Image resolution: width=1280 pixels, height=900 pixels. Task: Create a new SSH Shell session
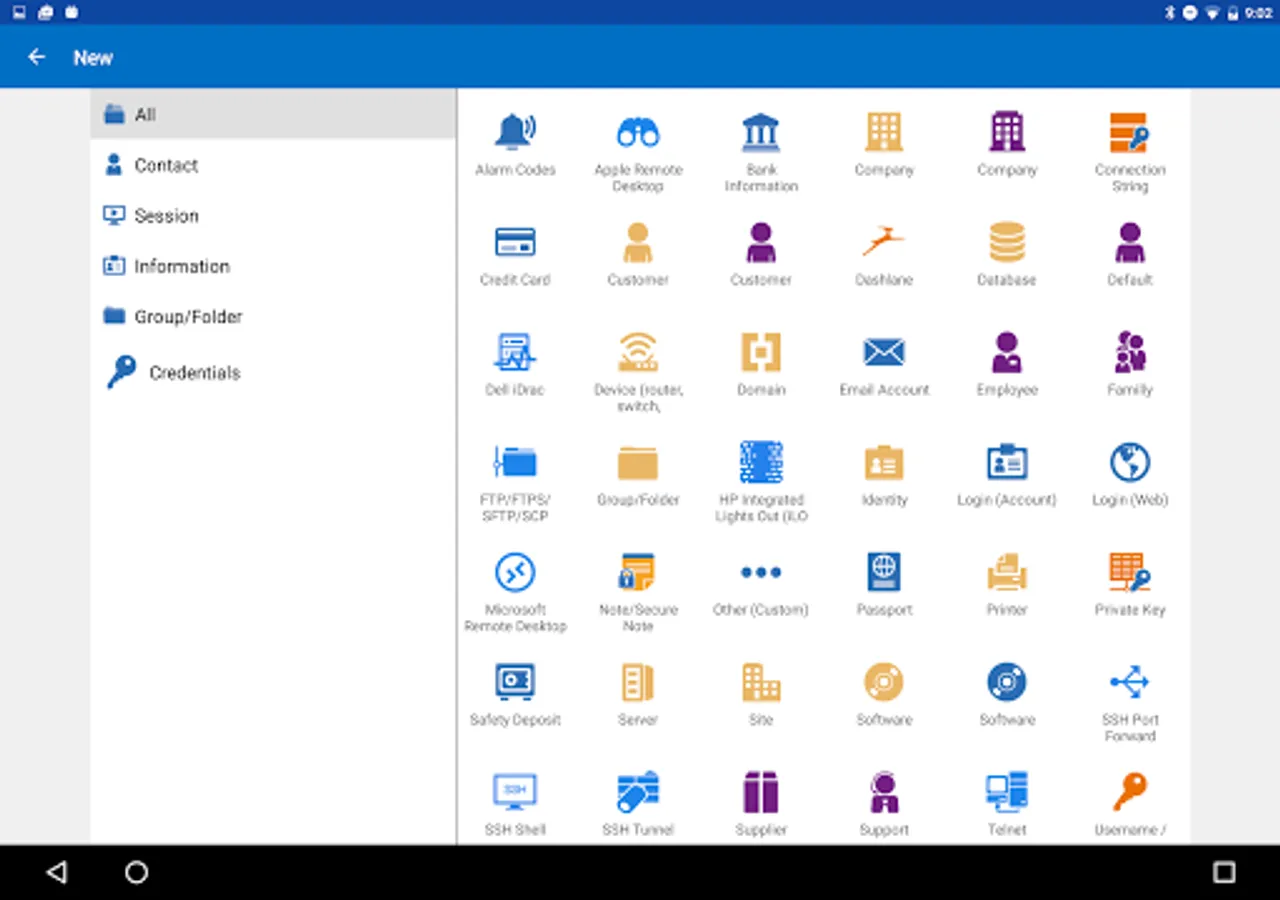pyautogui.click(x=515, y=792)
